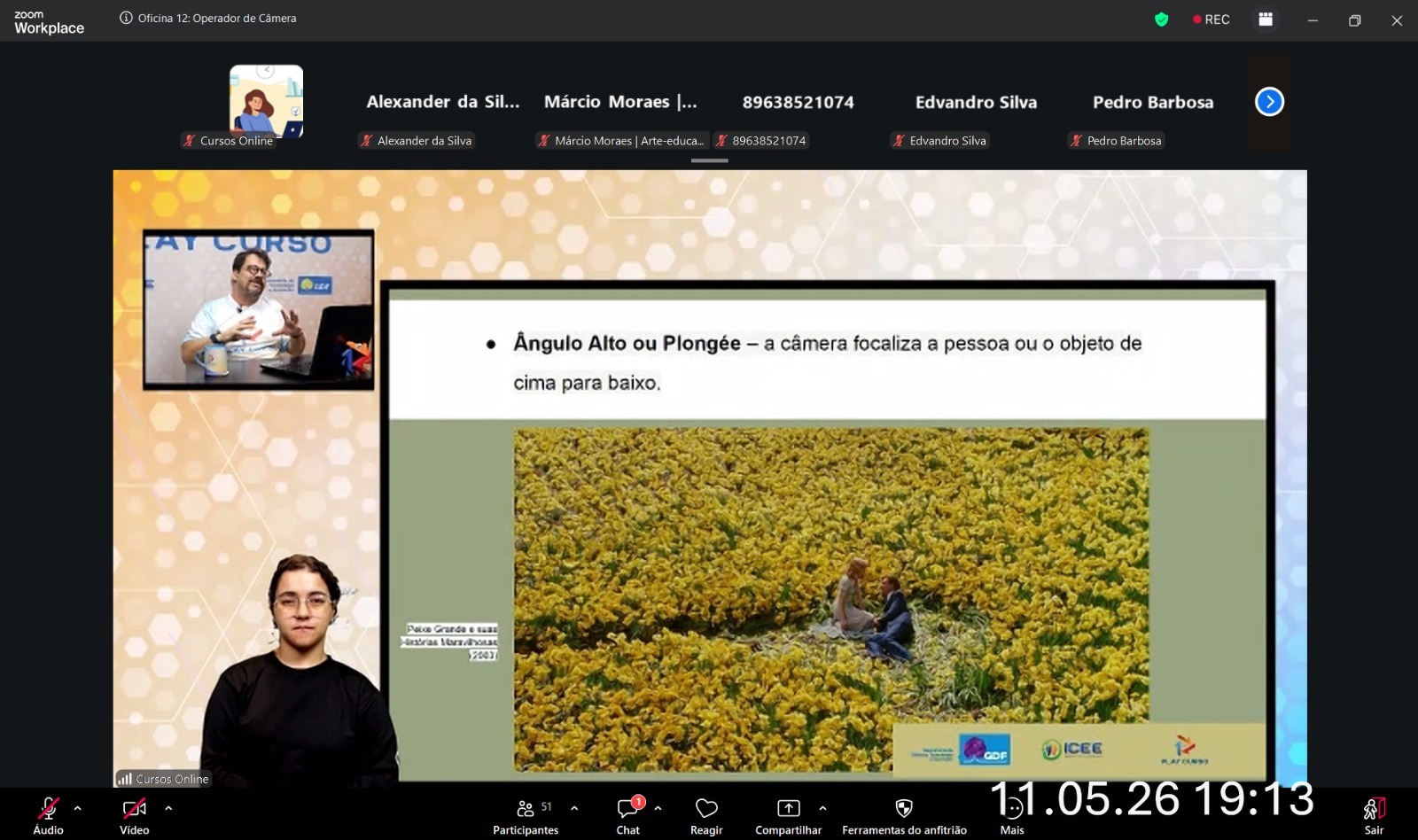Click the Play Curso logo on slide

(x=1184, y=750)
